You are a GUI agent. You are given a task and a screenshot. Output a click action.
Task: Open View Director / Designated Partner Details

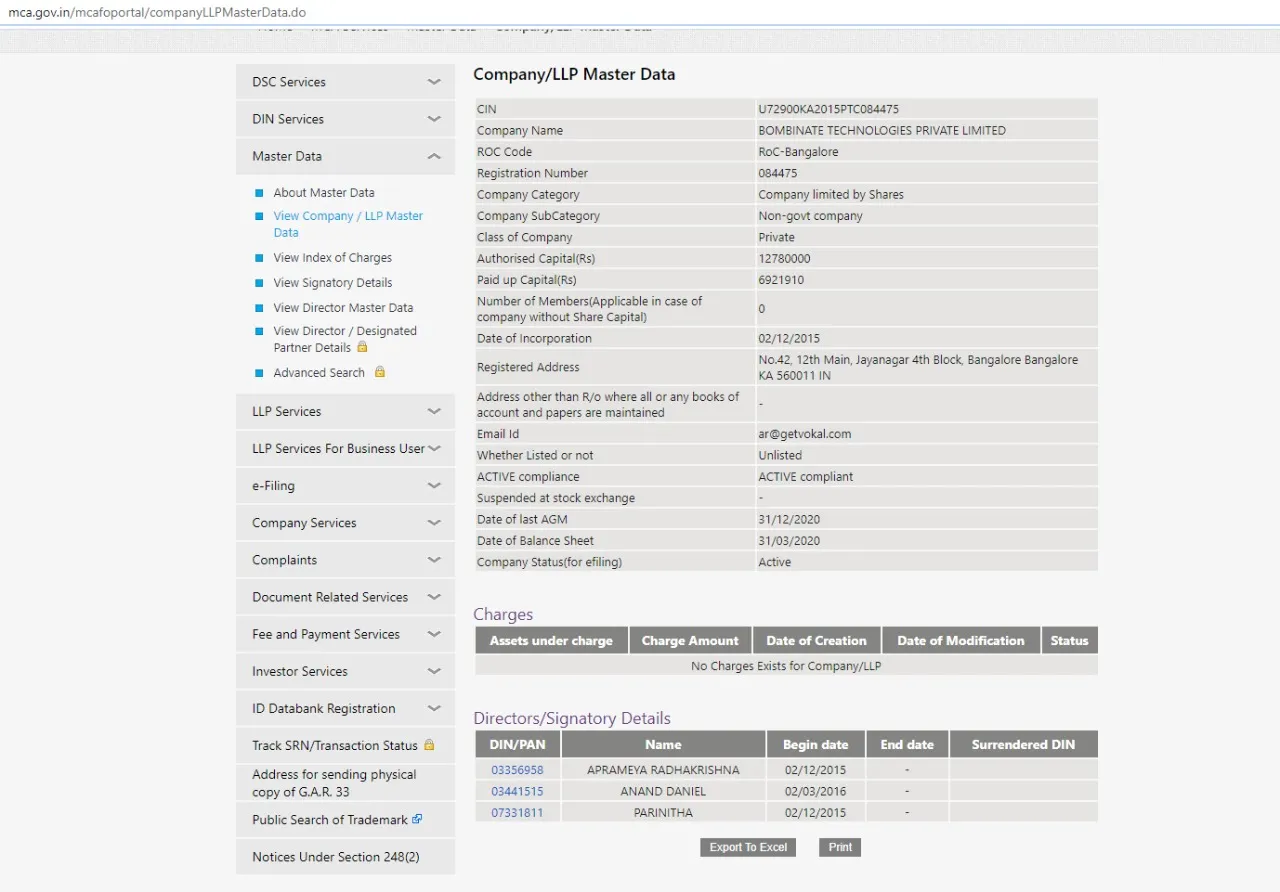[x=345, y=339]
